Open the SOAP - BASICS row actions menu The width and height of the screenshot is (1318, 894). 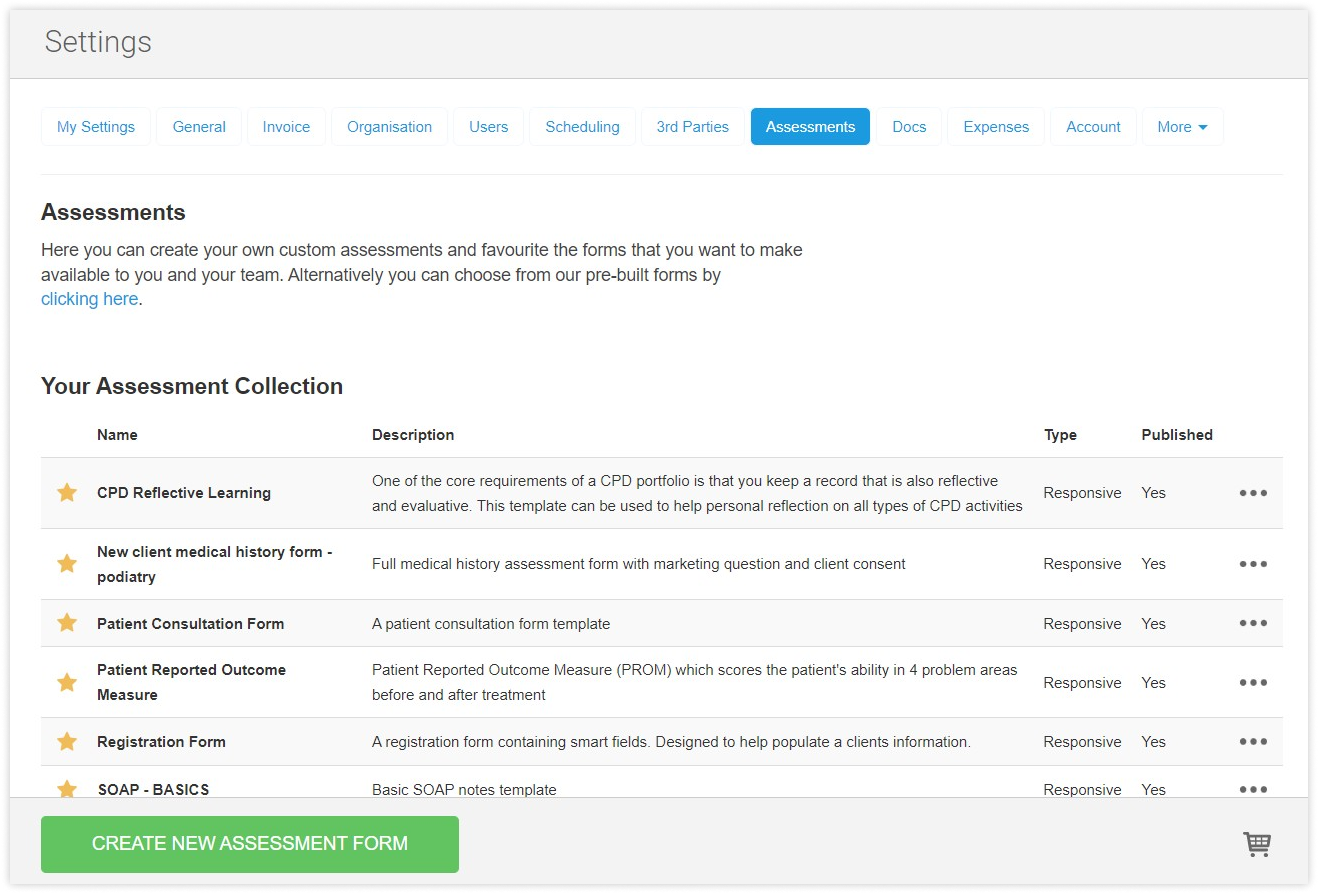coord(1253,789)
